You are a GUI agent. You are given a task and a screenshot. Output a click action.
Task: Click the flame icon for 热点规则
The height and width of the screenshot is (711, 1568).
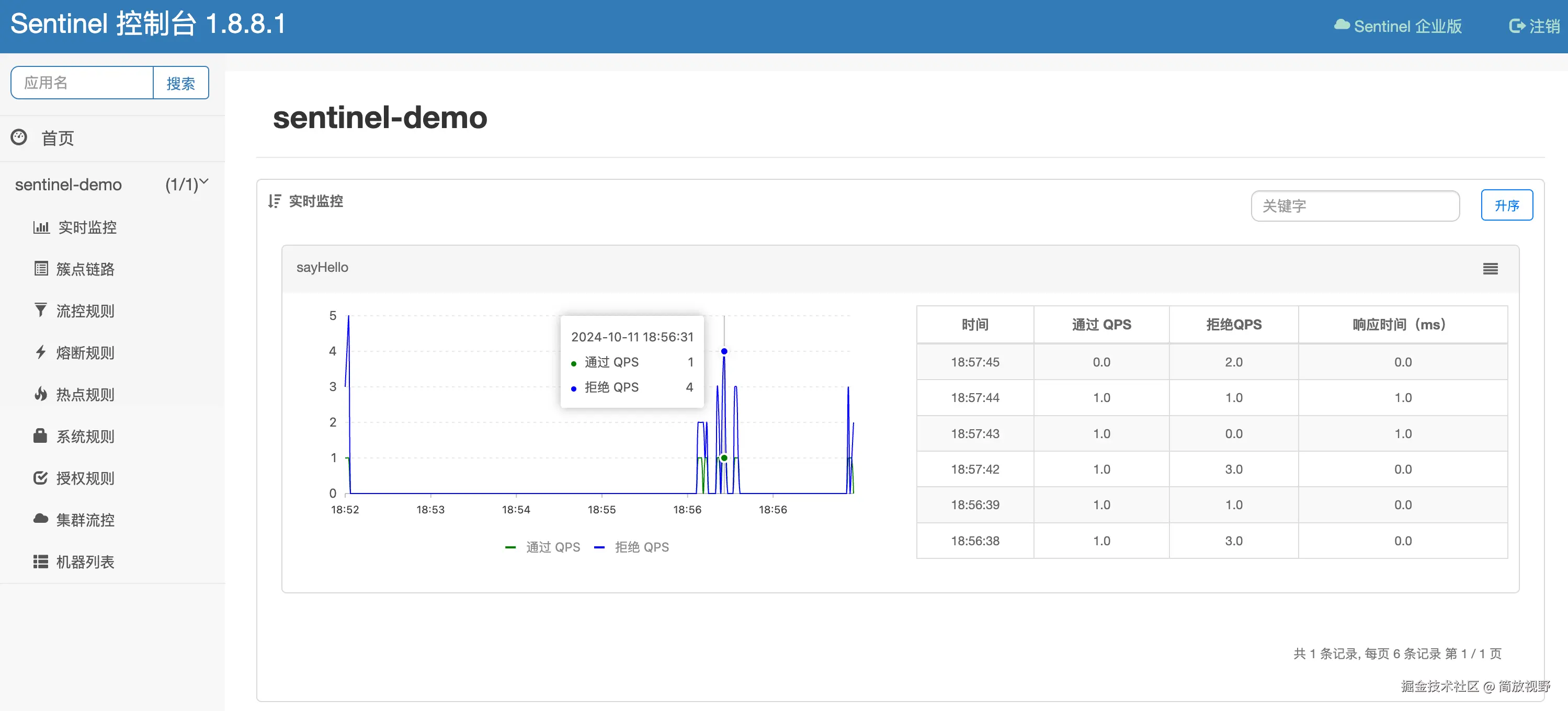pyautogui.click(x=40, y=394)
